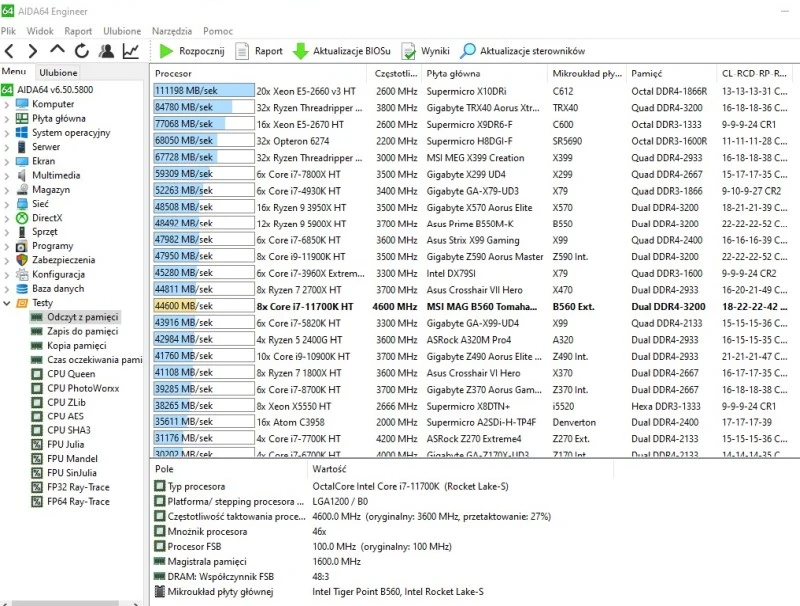Screen dimensions: 800x606
Task: Click the Wyniki toolbar button
Action: click(x=425, y=51)
